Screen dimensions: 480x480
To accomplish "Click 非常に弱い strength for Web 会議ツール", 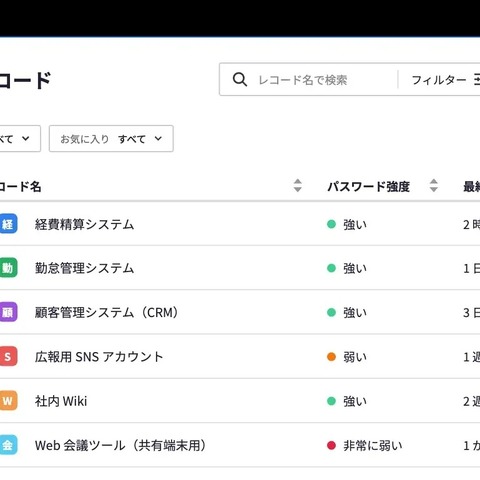I will coord(365,445).
